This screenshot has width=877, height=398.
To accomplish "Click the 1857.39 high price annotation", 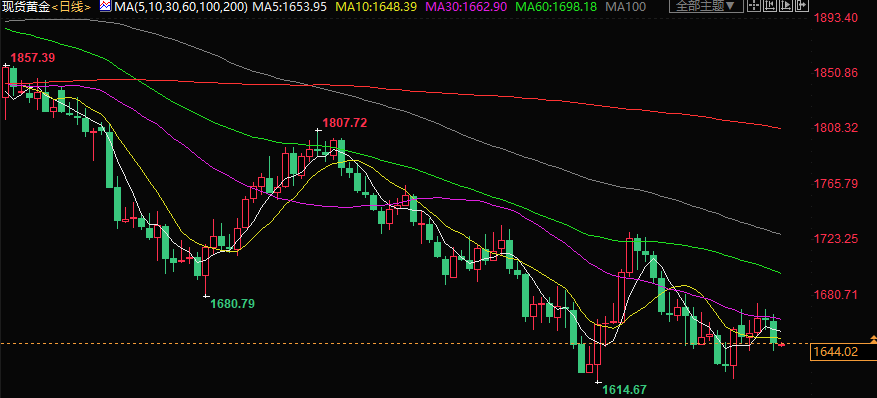I will pos(33,58).
